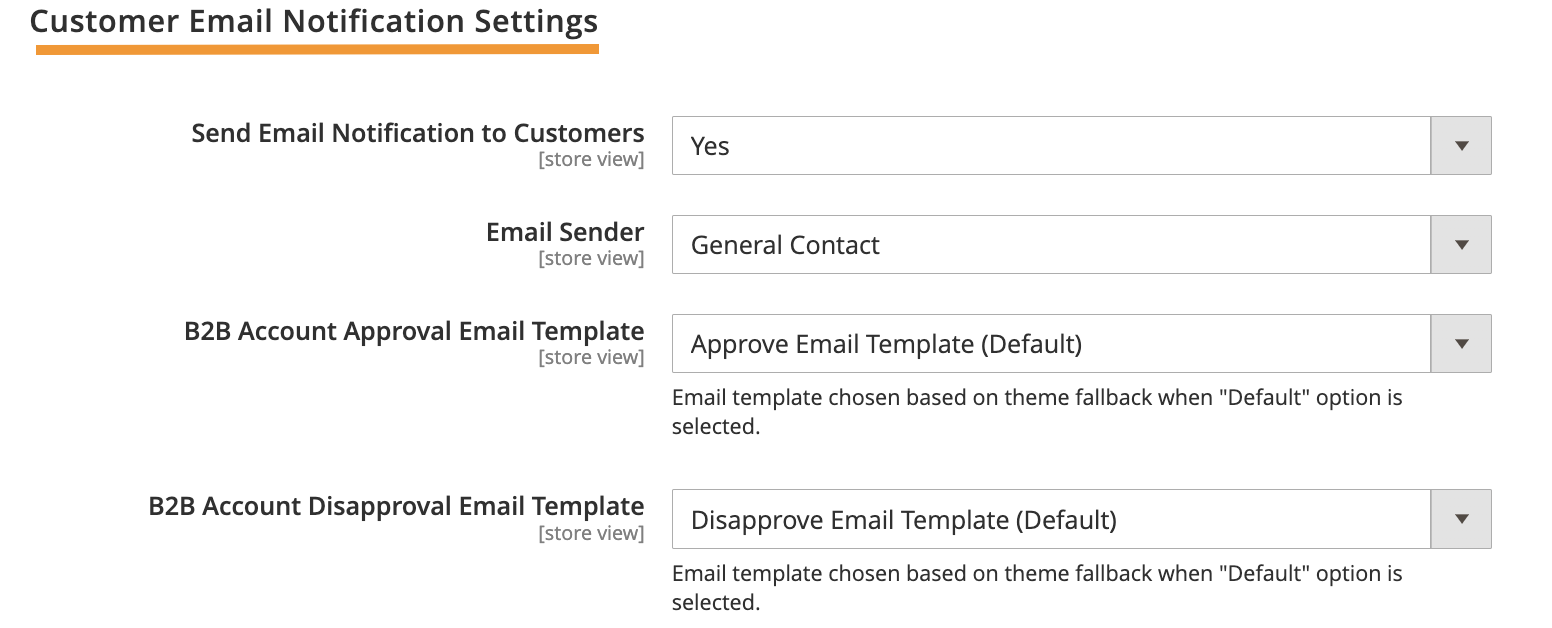Click the arrow beside General Contact
The image size is (1552, 628).
pos(1460,244)
